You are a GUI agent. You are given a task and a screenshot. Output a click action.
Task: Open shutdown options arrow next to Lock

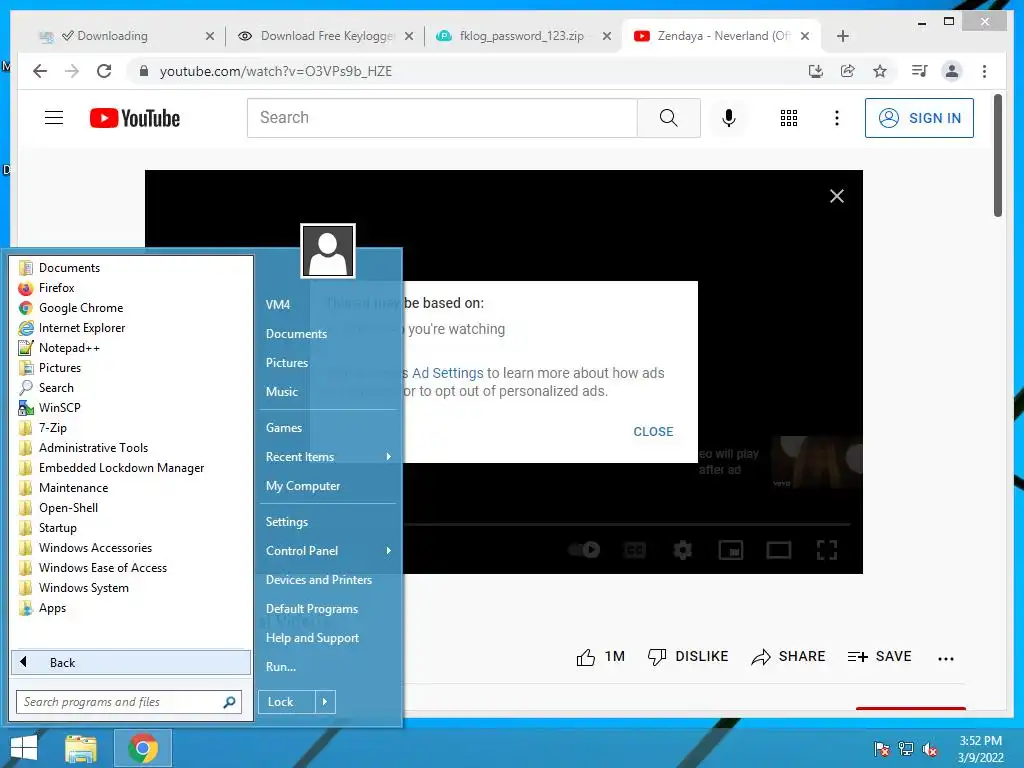click(325, 702)
